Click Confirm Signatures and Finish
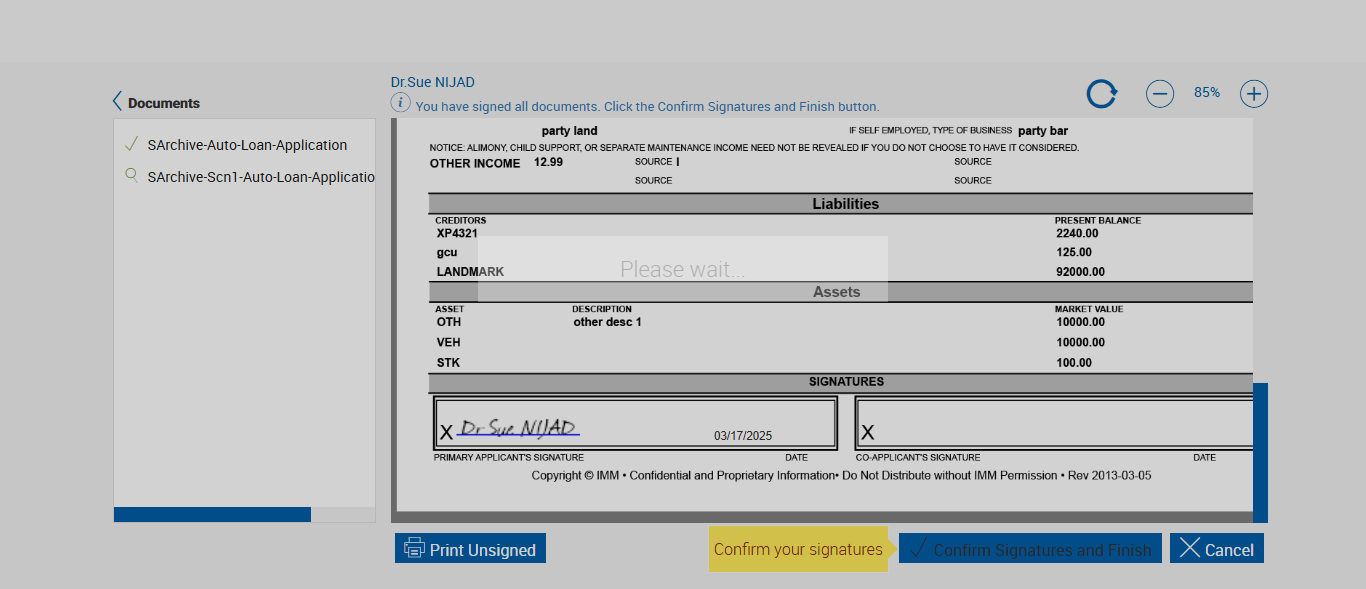Image resolution: width=1366 pixels, height=589 pixels. [x=1030, y=548]
